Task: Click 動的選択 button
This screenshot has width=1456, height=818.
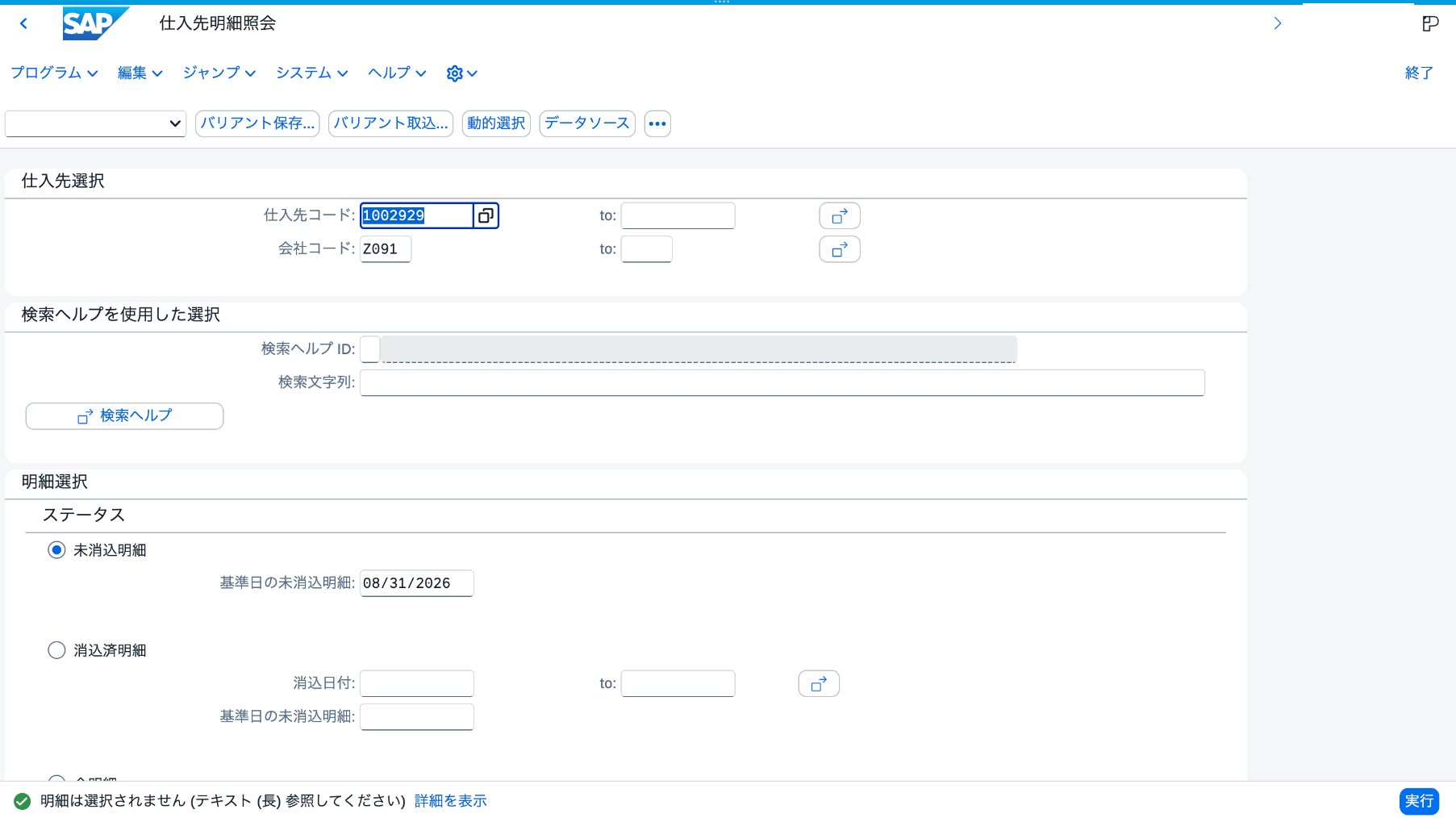Action: 496,123
